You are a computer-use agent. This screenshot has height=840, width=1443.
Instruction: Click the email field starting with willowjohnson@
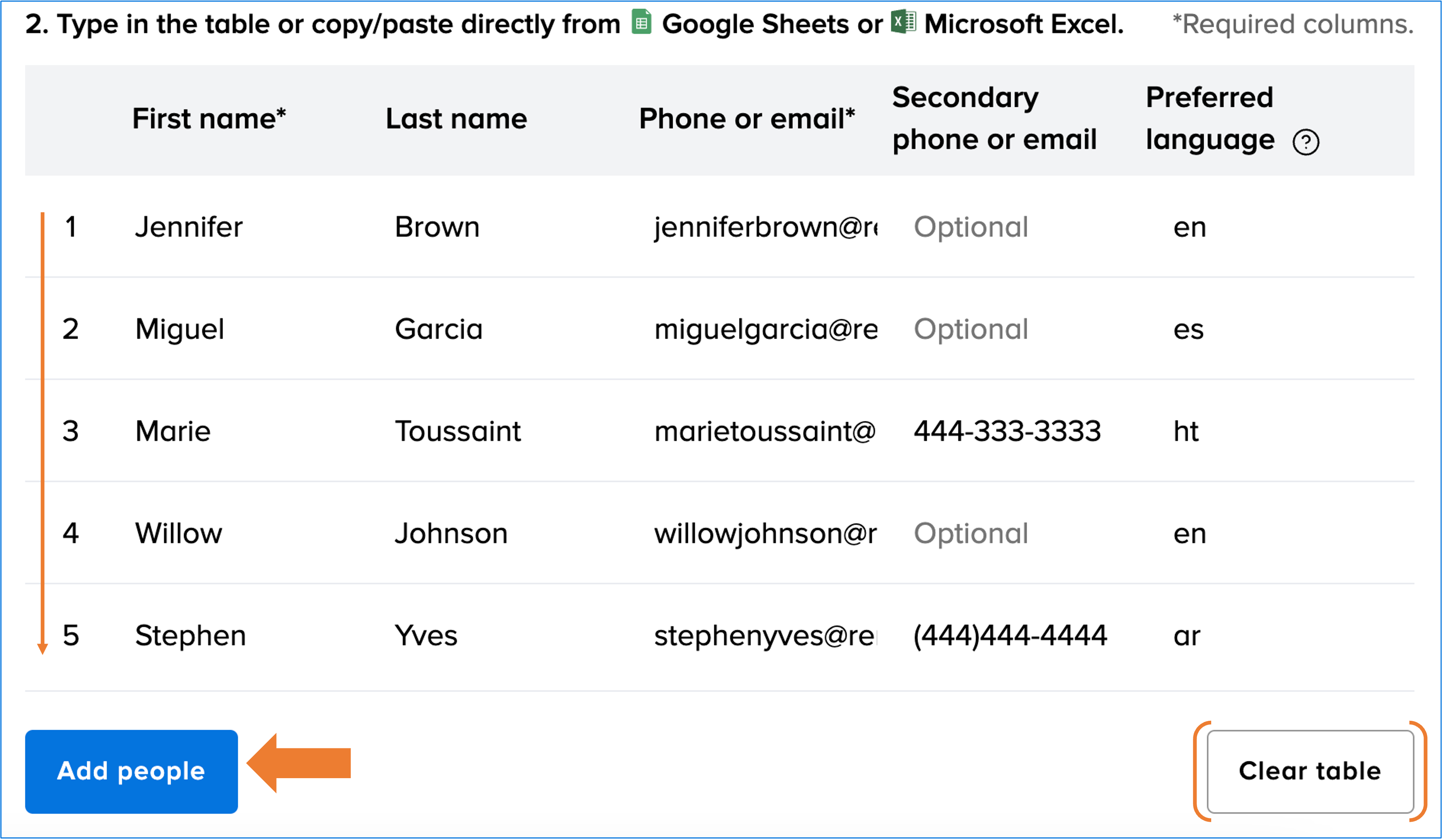pos(765,533)
